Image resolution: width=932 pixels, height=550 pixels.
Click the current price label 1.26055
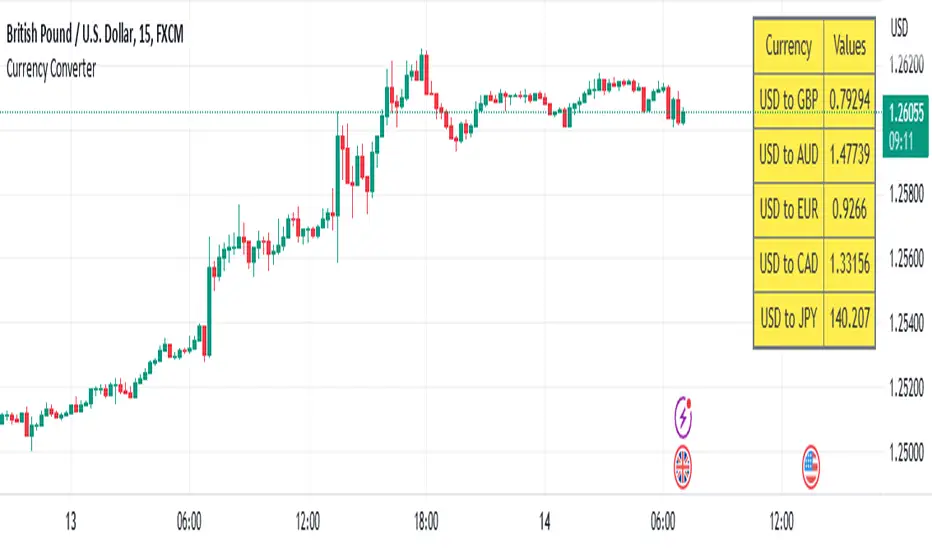pyautogui.click(x=908, y=112)
